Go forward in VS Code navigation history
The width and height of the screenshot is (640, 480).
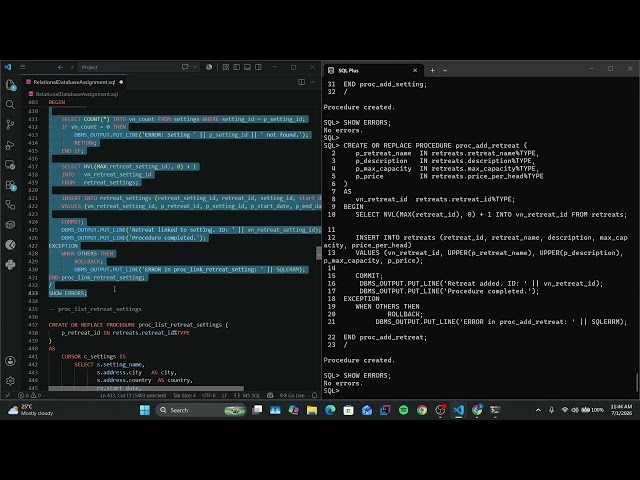(x=71, y=67)
